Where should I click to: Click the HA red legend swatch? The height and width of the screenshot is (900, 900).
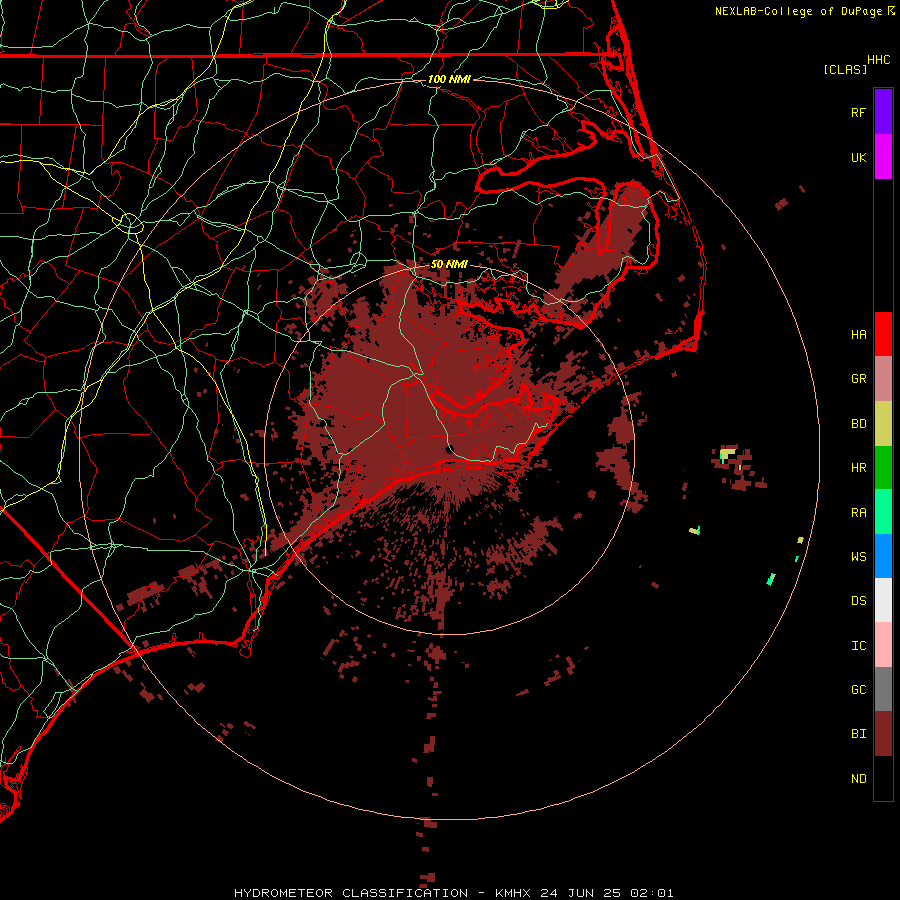tap(883, 334)
